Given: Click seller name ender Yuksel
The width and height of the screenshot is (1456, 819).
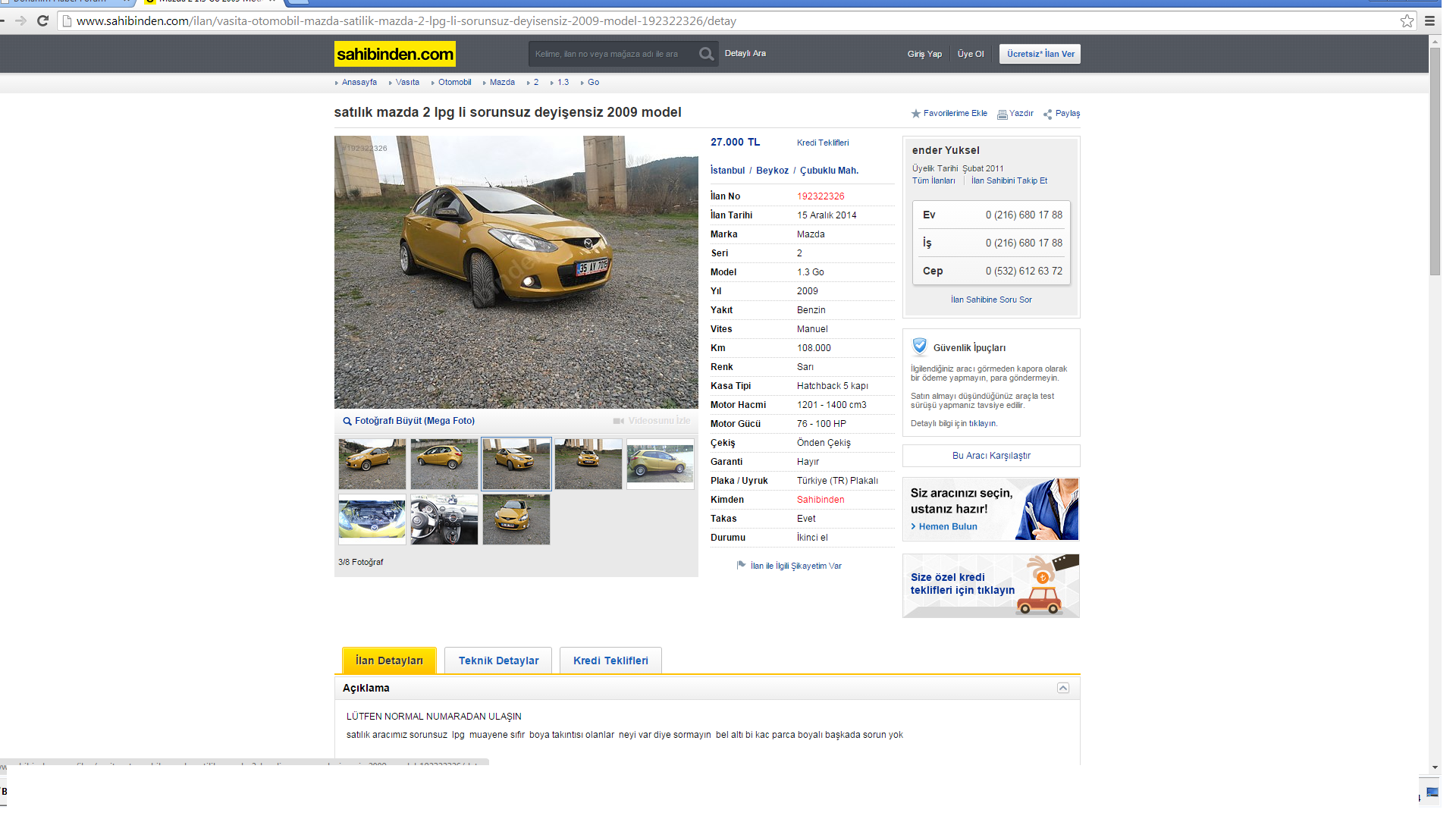Looking at the screenshot, I should point(946,150).
